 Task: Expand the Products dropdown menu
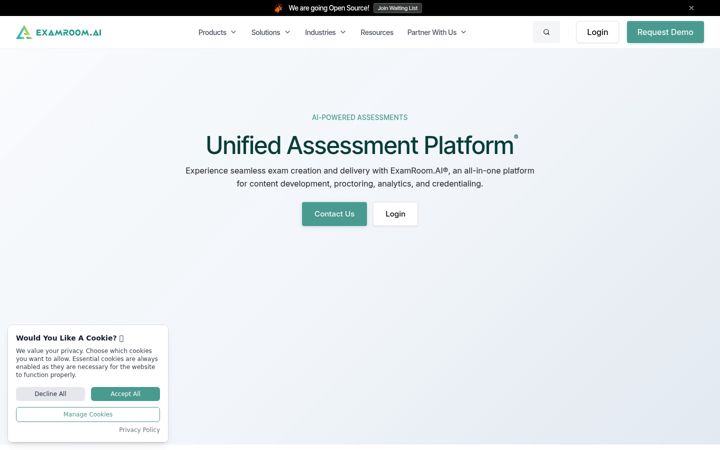click(217, 32)
